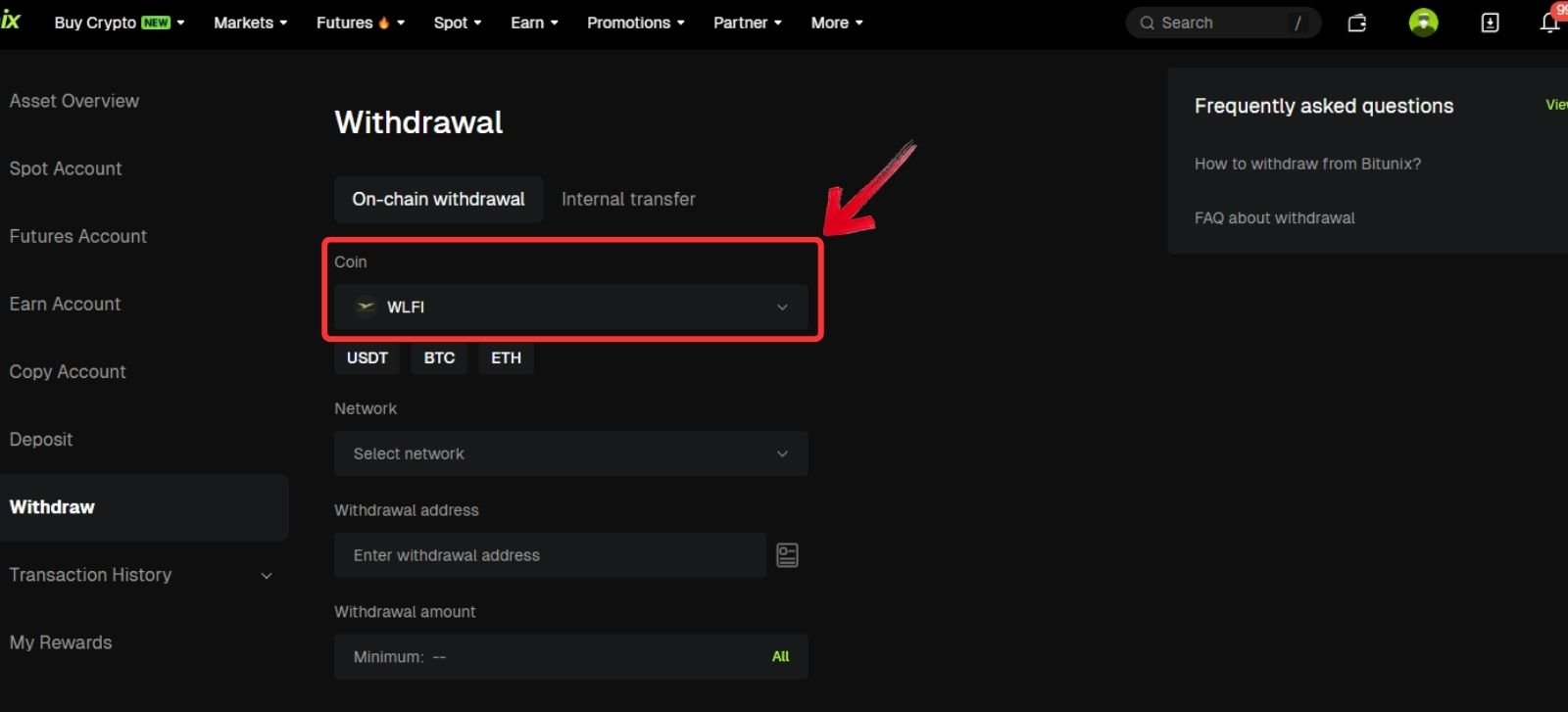Switch to Internal transfer tab

coord(628,199)
